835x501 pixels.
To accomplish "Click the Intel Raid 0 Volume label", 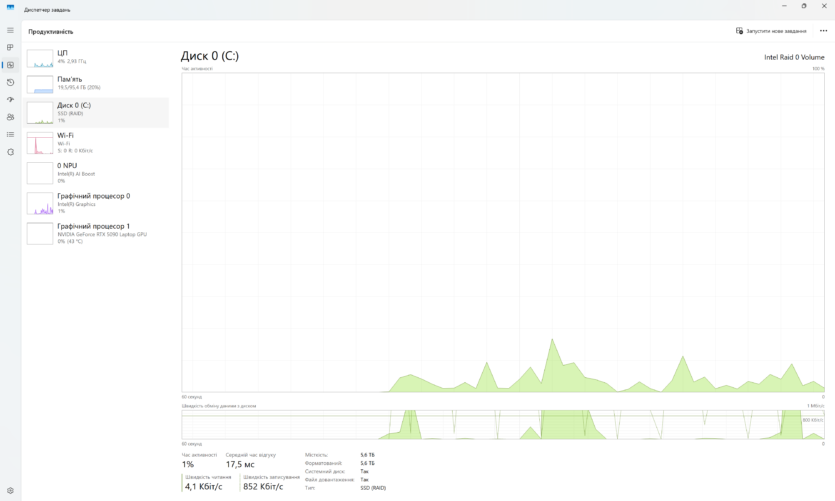I will (x=794, y=57).
